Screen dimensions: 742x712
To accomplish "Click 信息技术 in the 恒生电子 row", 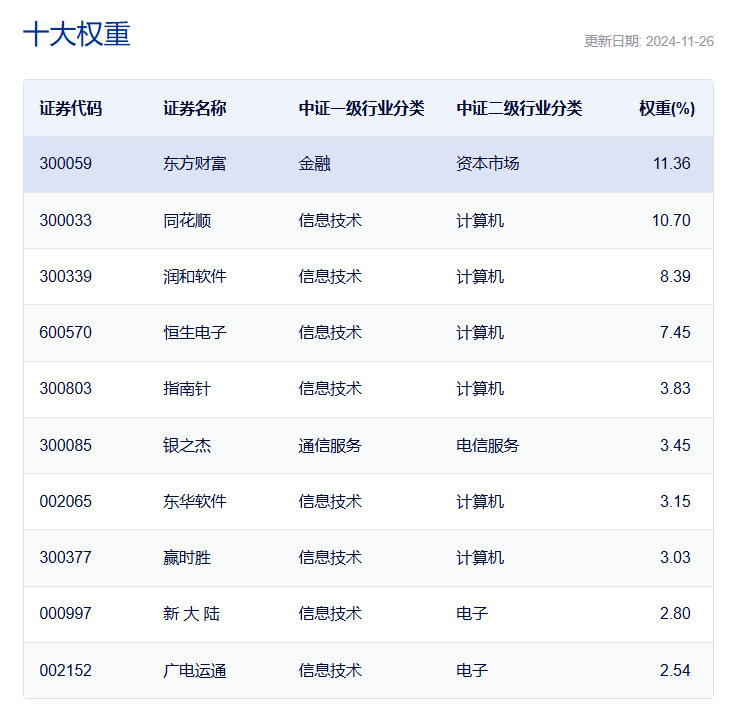I will [x=330, y=333].
